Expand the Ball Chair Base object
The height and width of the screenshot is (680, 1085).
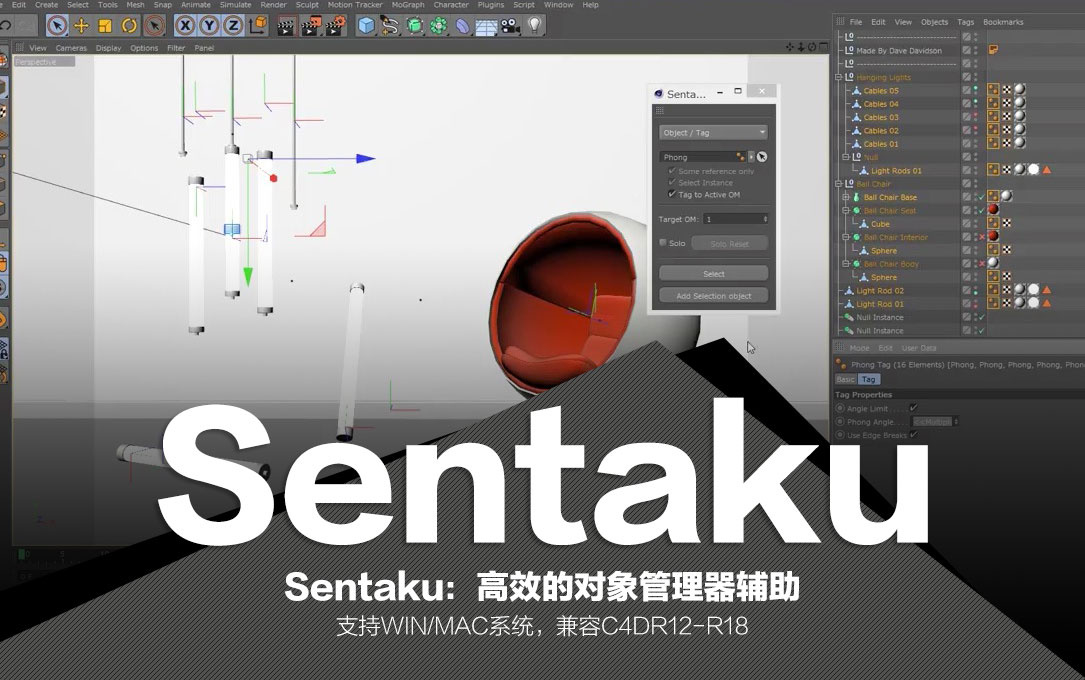[843, 196]
